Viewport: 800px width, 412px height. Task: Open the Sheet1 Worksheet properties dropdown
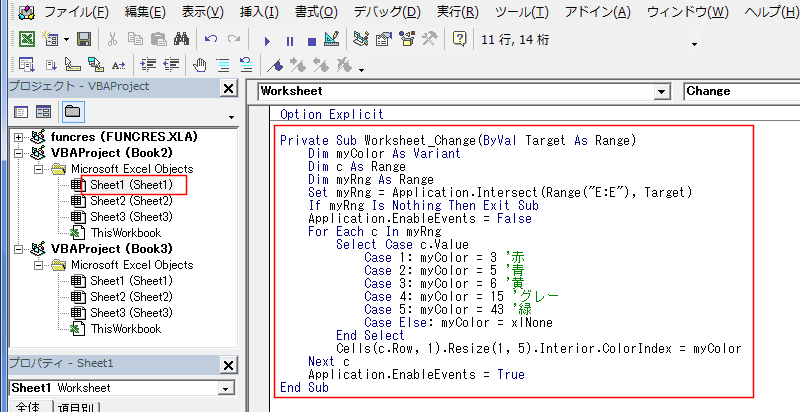click(226, 389)
